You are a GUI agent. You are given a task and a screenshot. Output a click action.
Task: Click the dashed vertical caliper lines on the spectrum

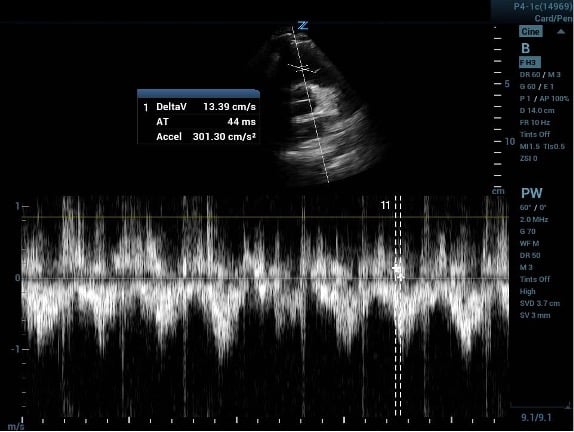coord(398,306)
